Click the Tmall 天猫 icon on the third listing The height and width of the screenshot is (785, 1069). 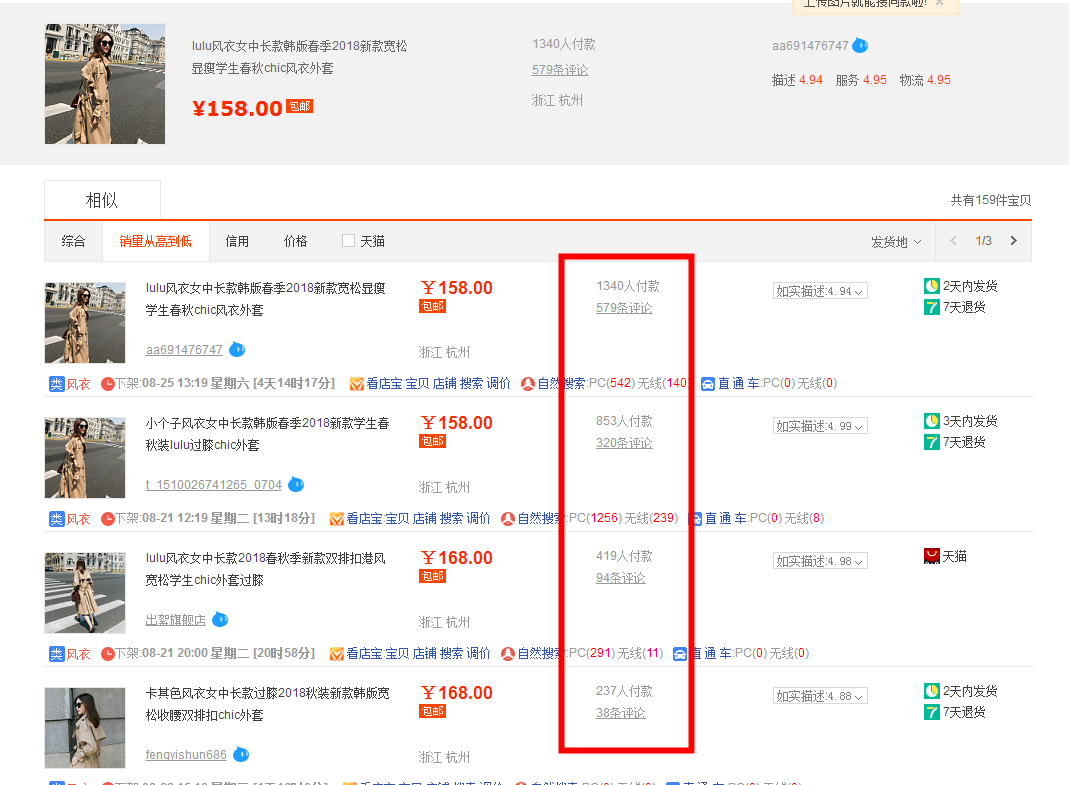pyautogui.click(x=932, y=556)
